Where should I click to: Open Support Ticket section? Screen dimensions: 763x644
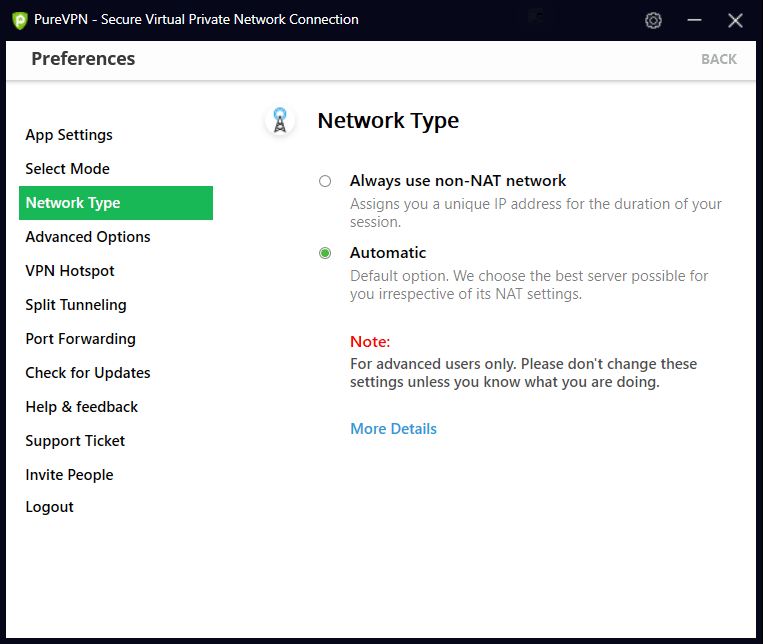[x=75, y=441]
